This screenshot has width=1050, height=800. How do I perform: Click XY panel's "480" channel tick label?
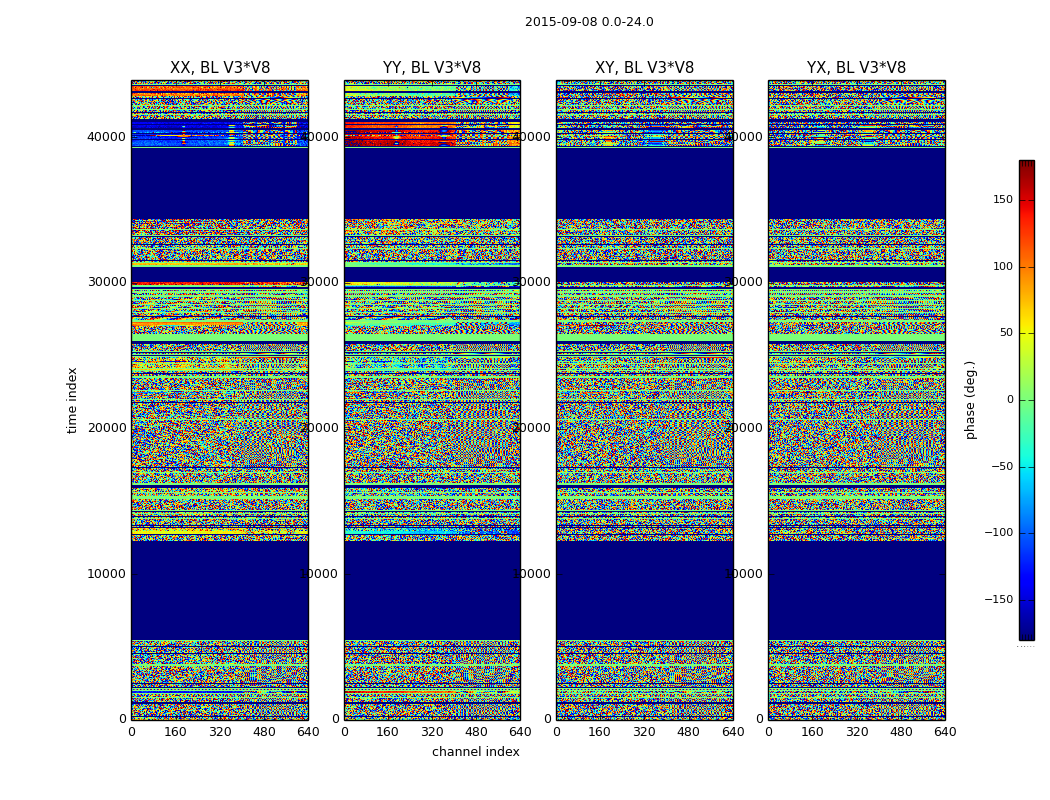[688, 732]
